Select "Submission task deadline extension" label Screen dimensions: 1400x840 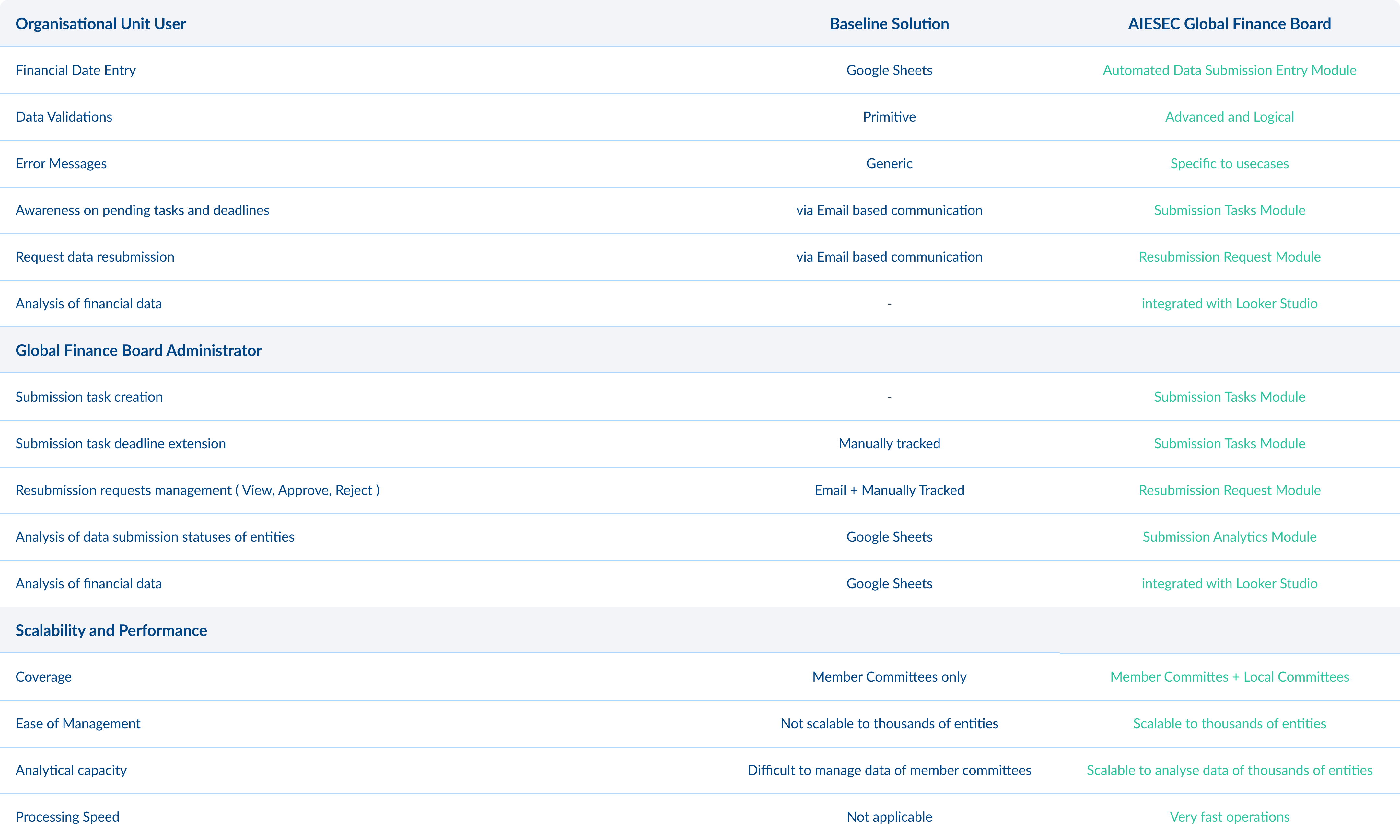click(x=121, y=443)
